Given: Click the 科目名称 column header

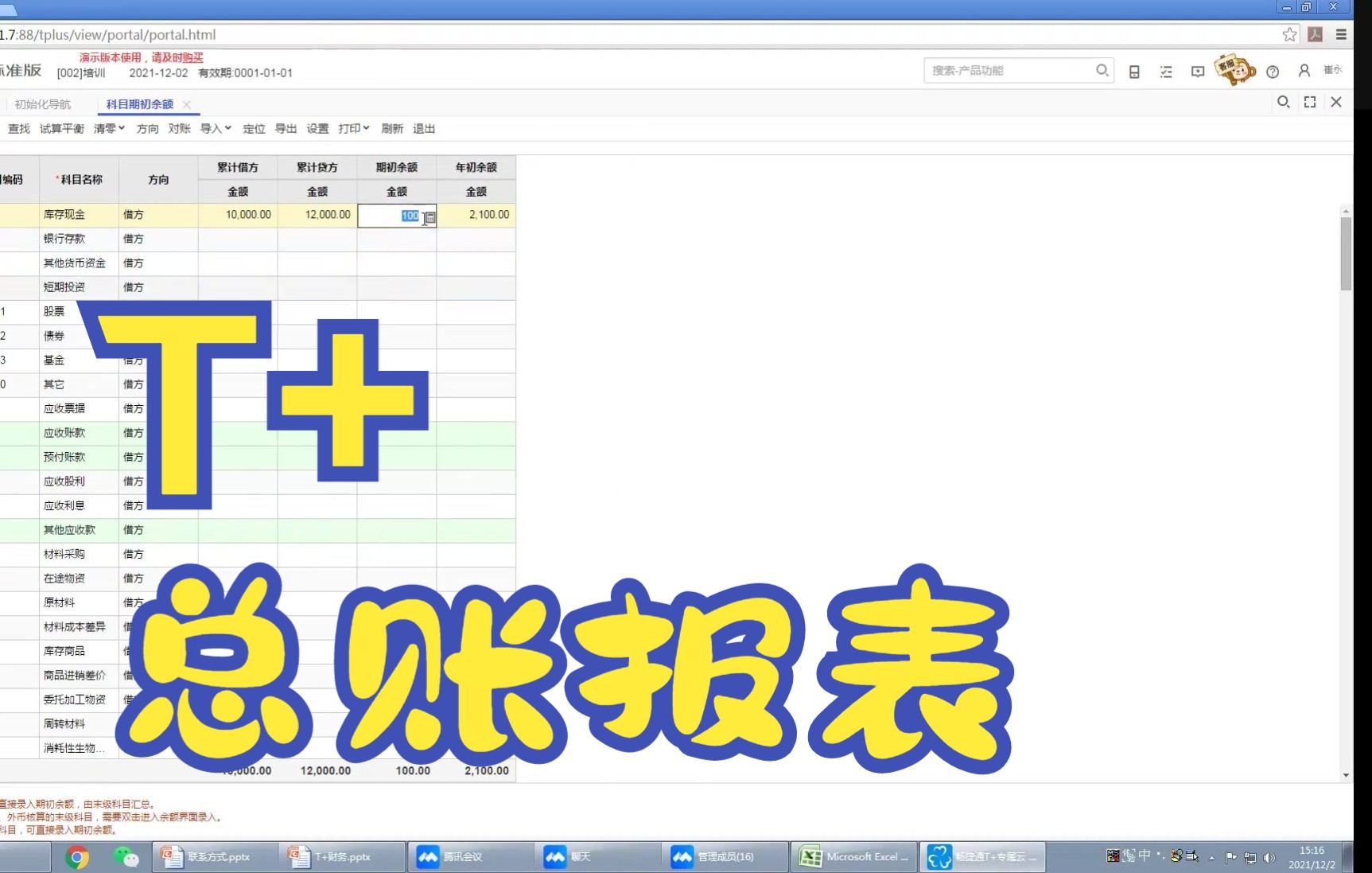Looking at the screenshot, I should tap(79, 180).
